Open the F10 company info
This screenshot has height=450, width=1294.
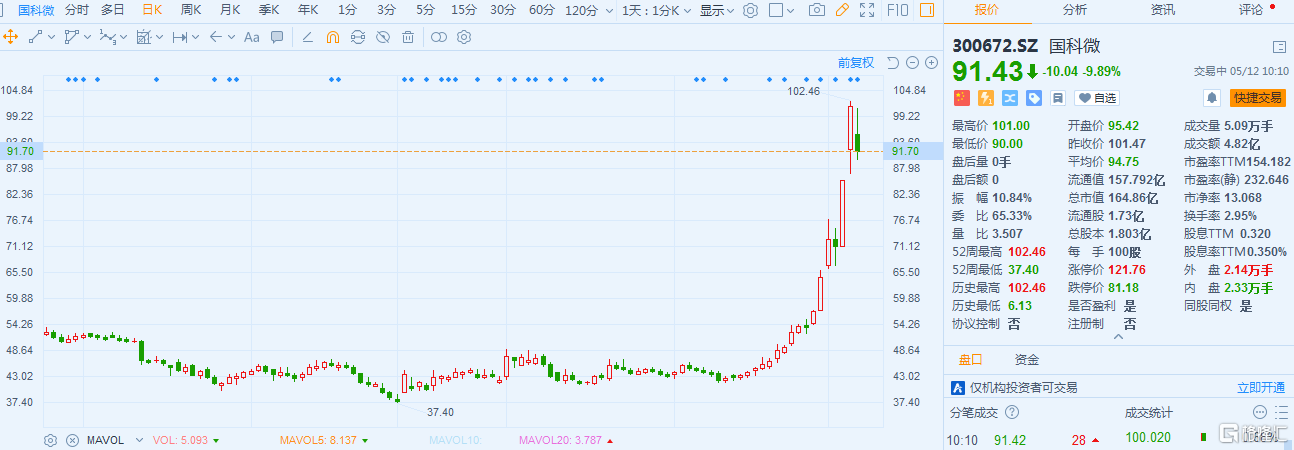click(897, 10)
